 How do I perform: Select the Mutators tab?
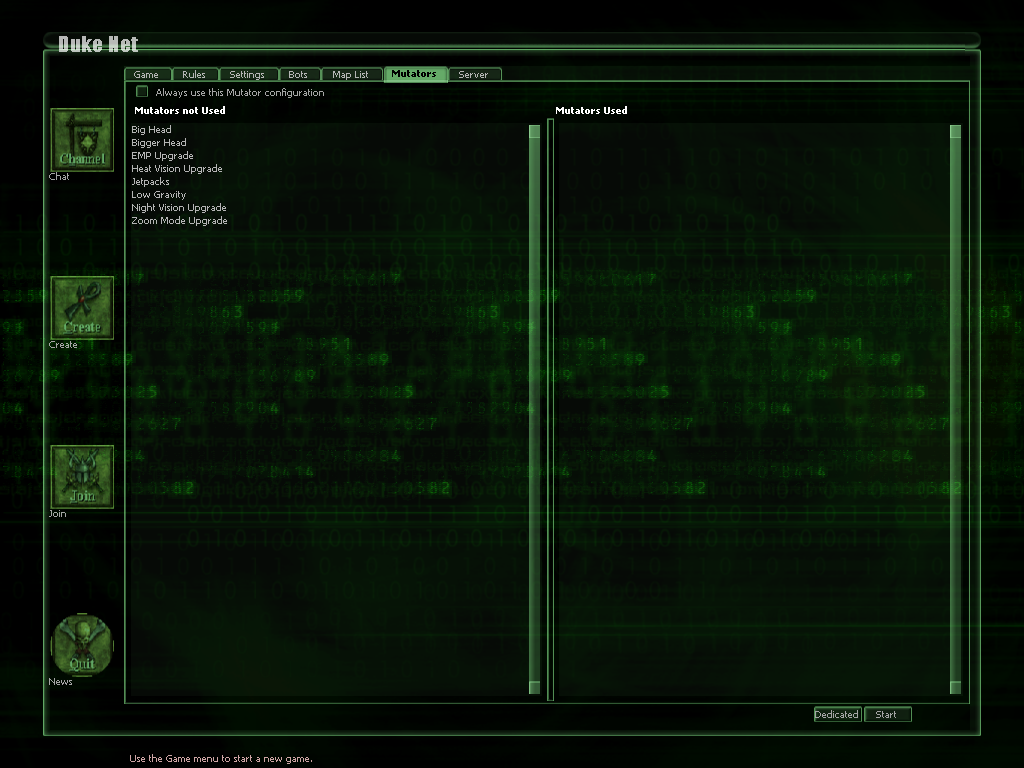pos(414,74)
